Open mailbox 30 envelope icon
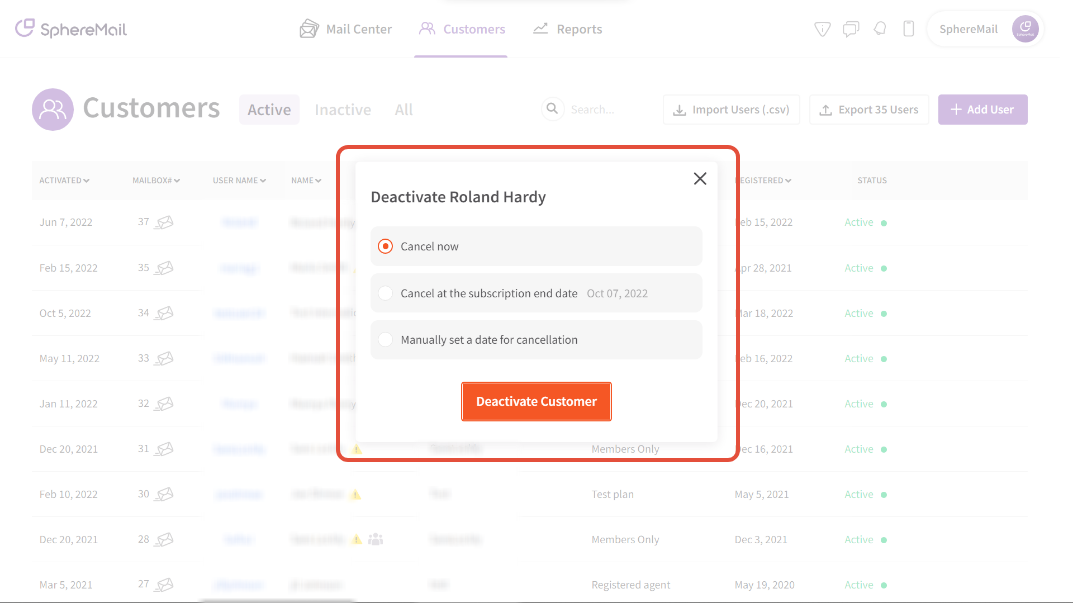Screen dimensions: 1073x603 coord(164,494)
